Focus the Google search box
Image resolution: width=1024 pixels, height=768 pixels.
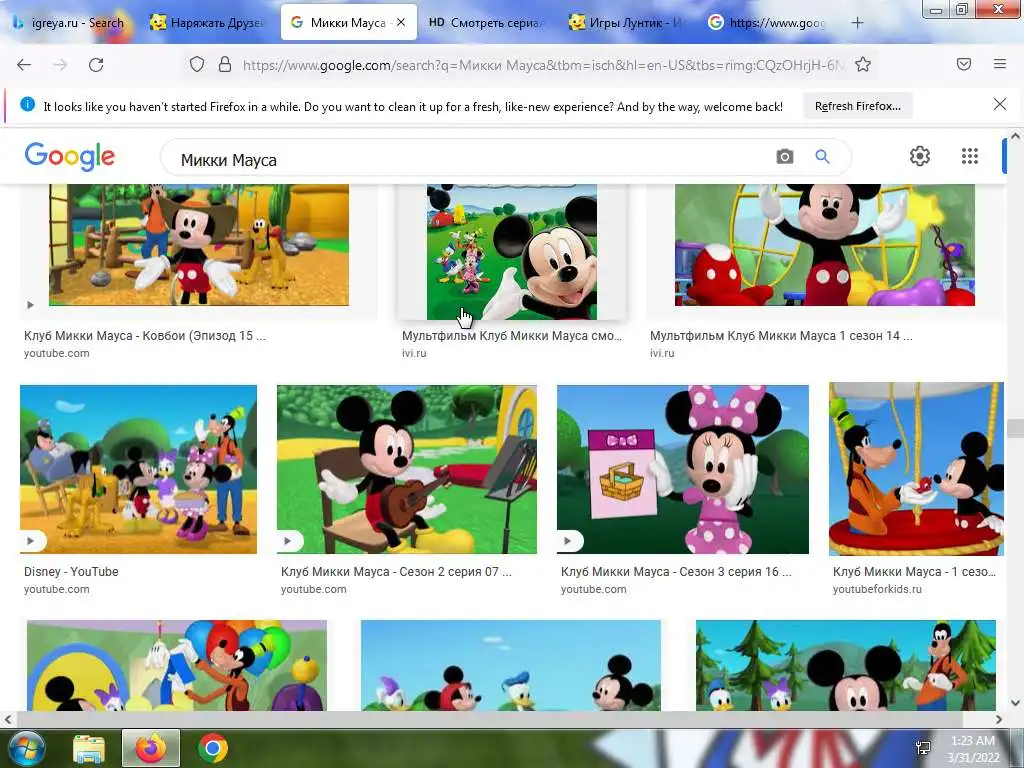click(x=470, y=159)
